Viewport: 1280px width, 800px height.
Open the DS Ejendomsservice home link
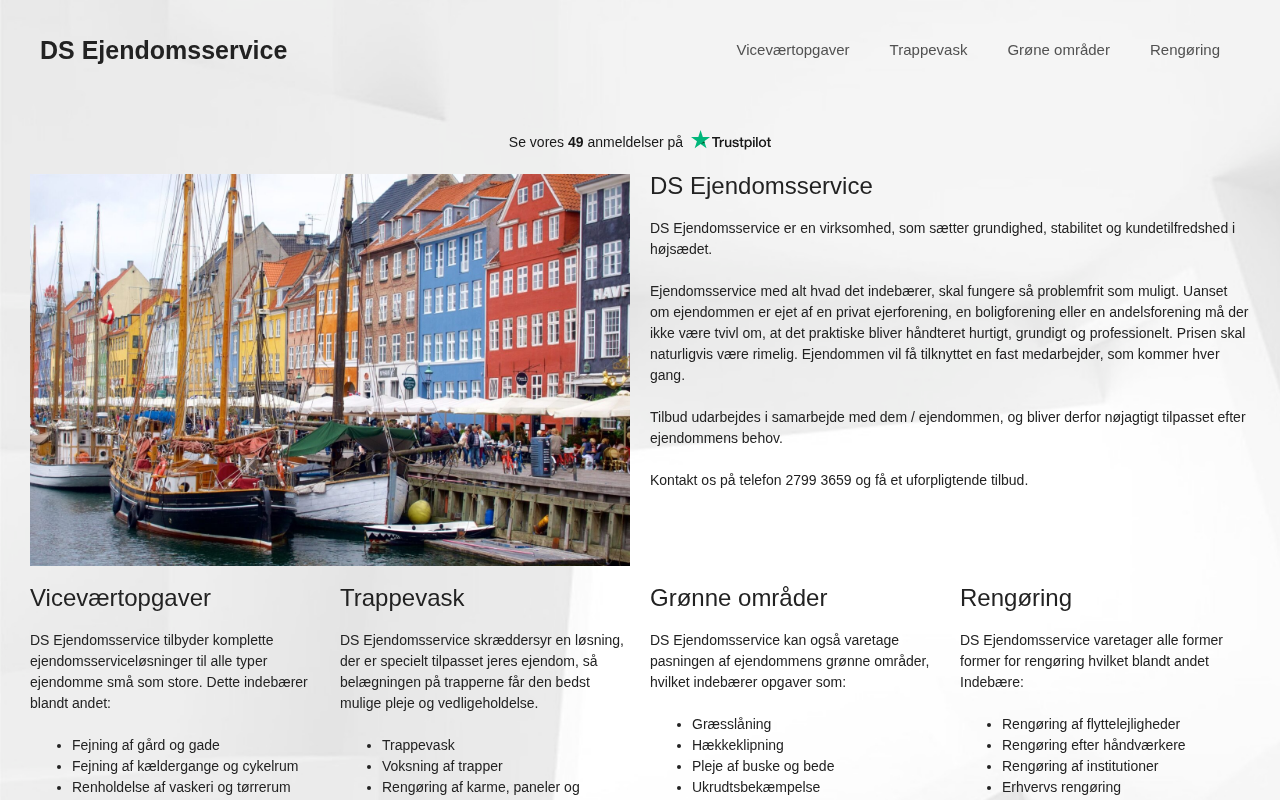(164, 50)
